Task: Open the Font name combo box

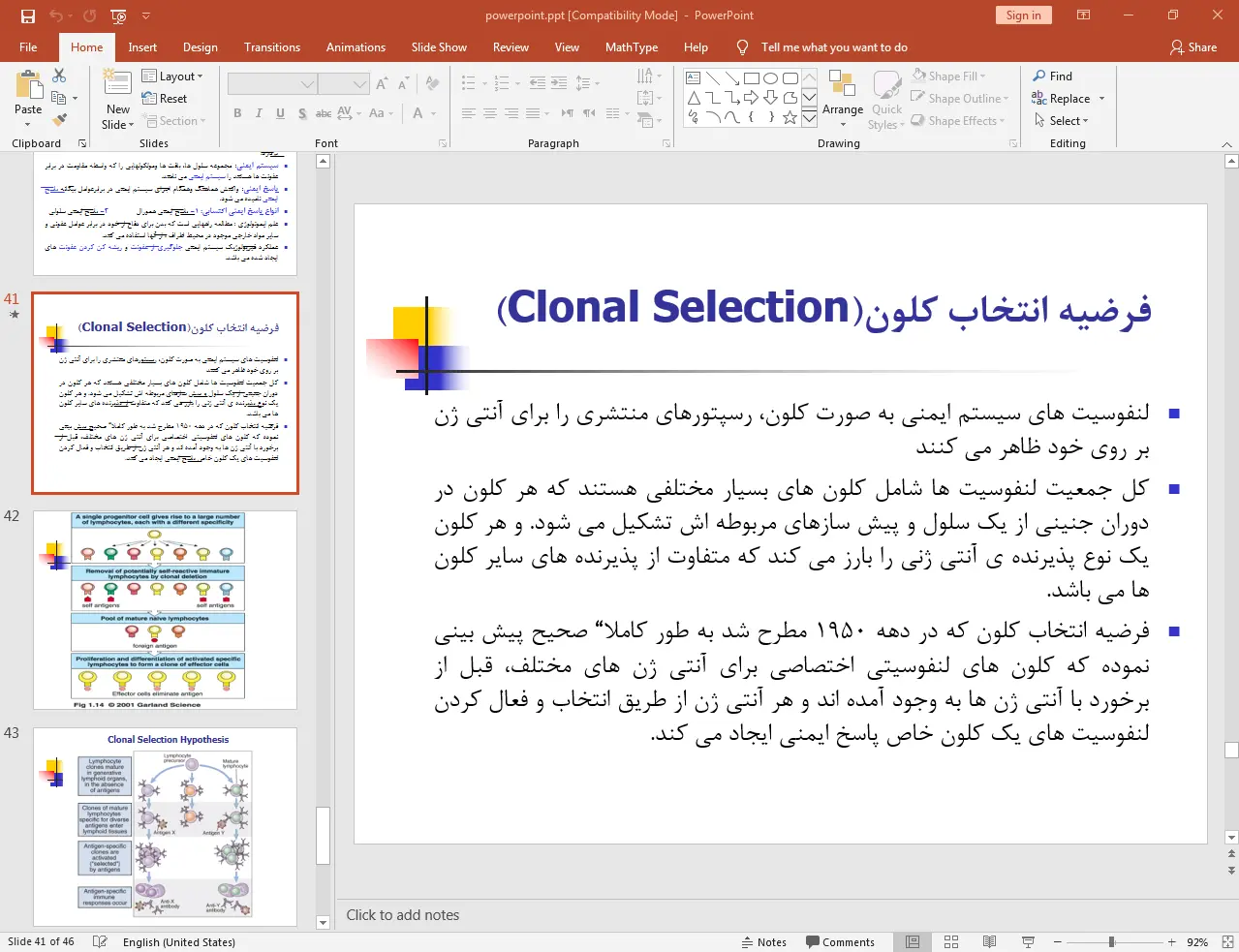Action: (x=272, y=84)
